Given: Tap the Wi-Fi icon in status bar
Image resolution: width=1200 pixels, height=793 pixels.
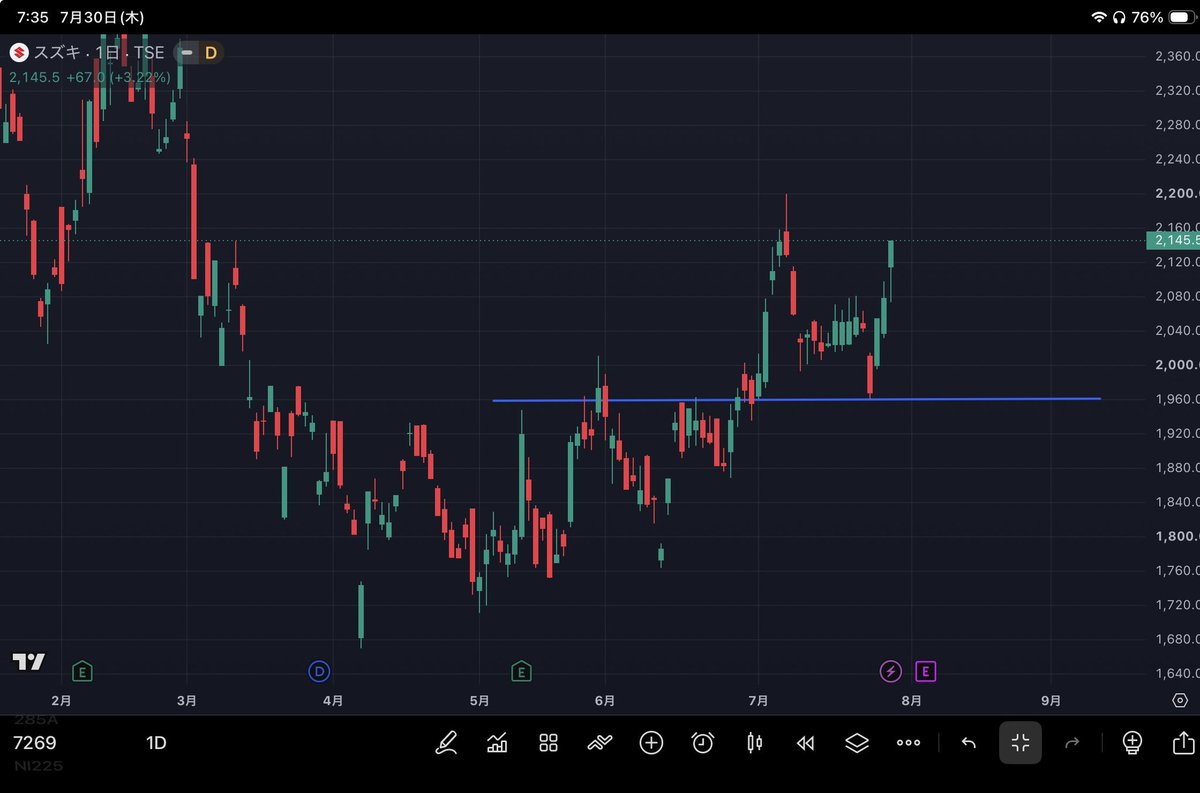Looking at the screenshot, I should pyautogui.click(x=1099, y=17).
